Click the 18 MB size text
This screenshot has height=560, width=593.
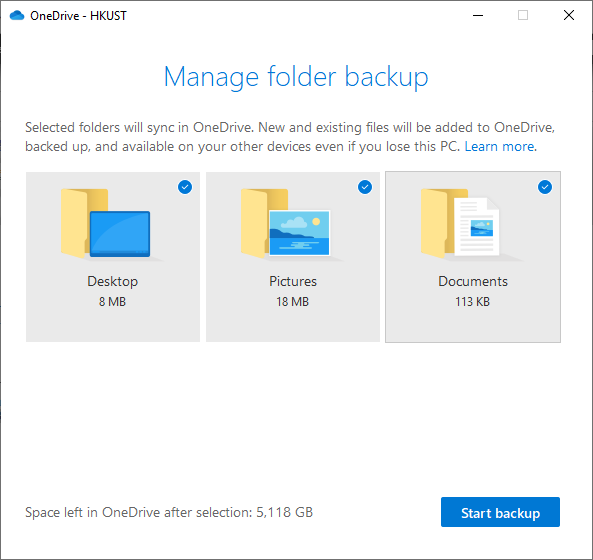click(x=292, y=302)
